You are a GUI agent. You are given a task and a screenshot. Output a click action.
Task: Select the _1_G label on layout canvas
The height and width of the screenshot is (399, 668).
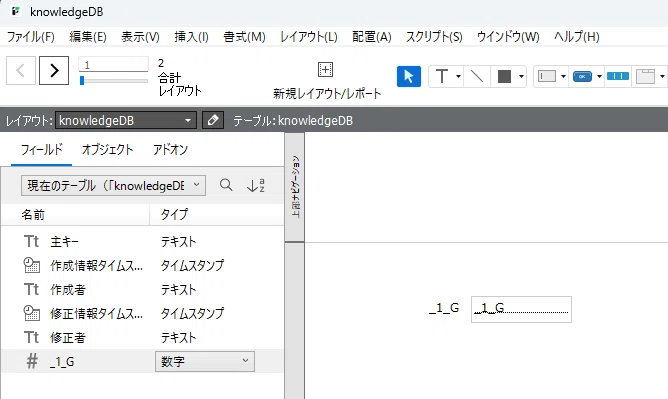pyautogui.click(x=444, y=308)
